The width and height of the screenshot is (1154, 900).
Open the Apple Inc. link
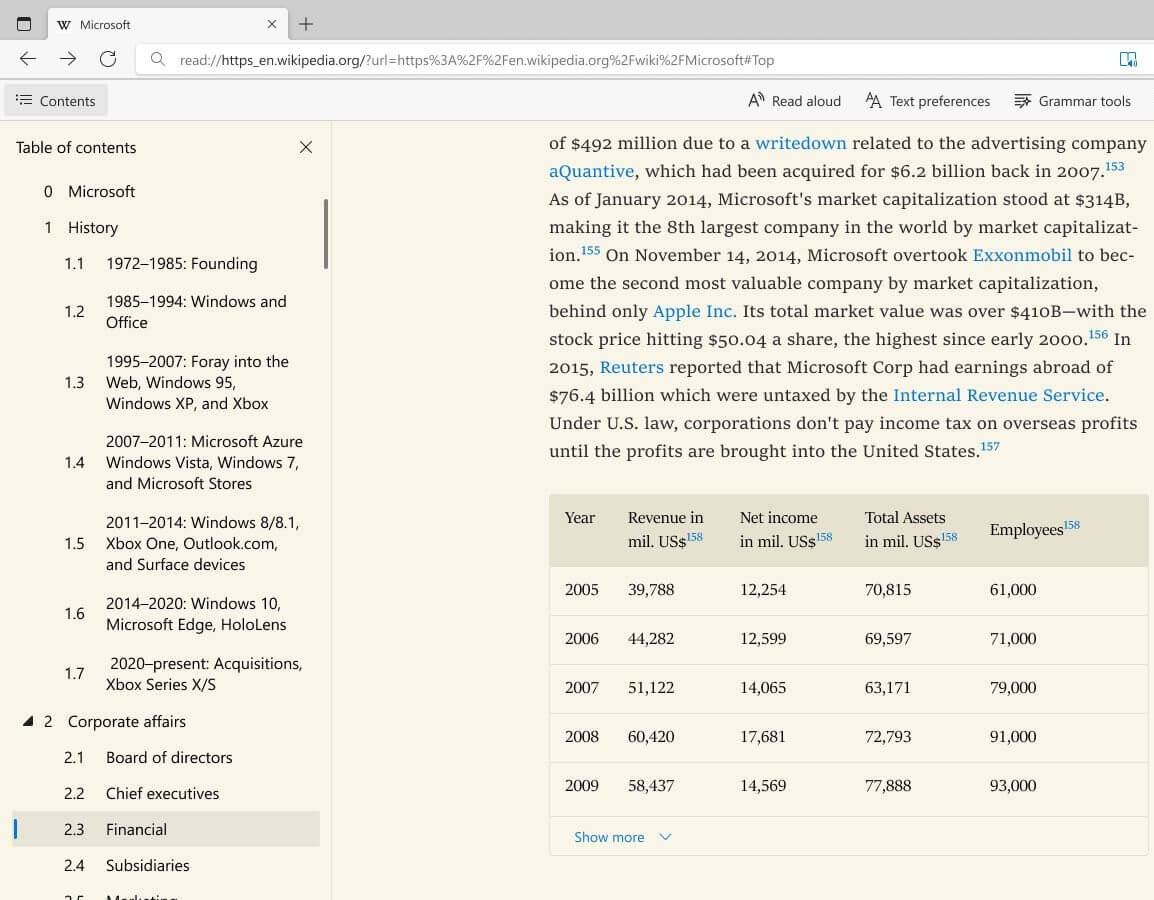[x=694, y=311]
